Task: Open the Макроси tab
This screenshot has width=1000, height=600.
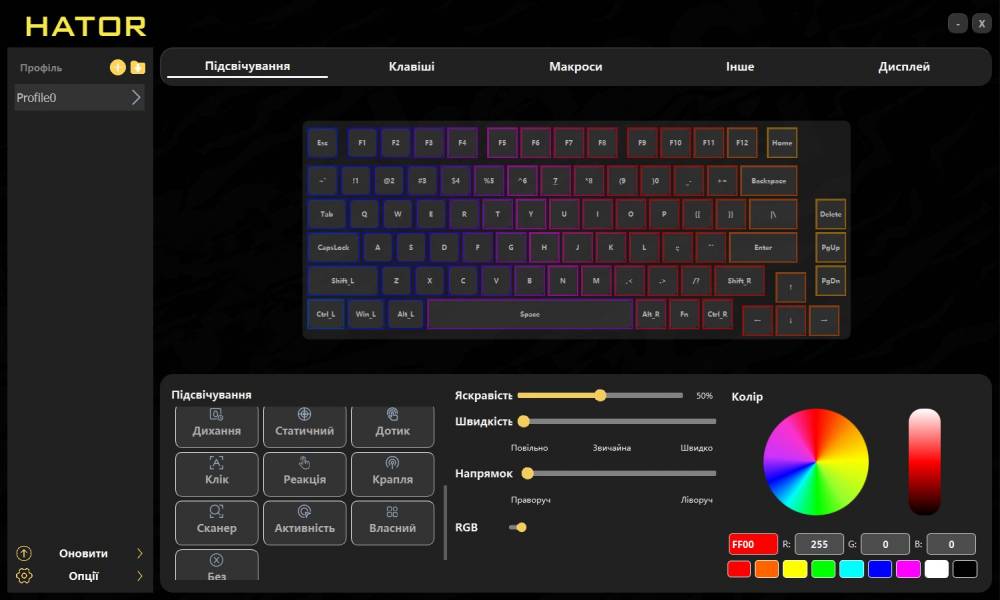Action: 575,67
